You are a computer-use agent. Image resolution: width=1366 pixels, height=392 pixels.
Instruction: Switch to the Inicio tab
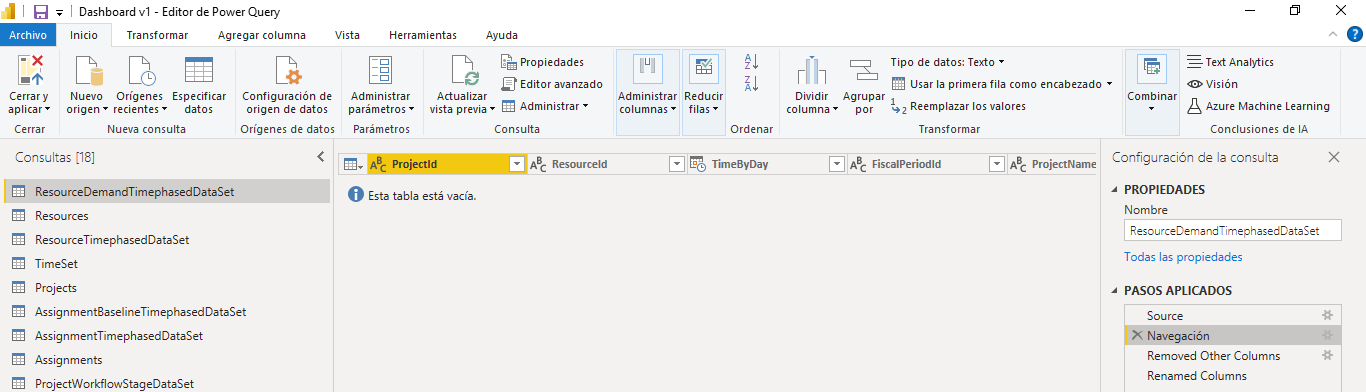[x=83, y=35]
